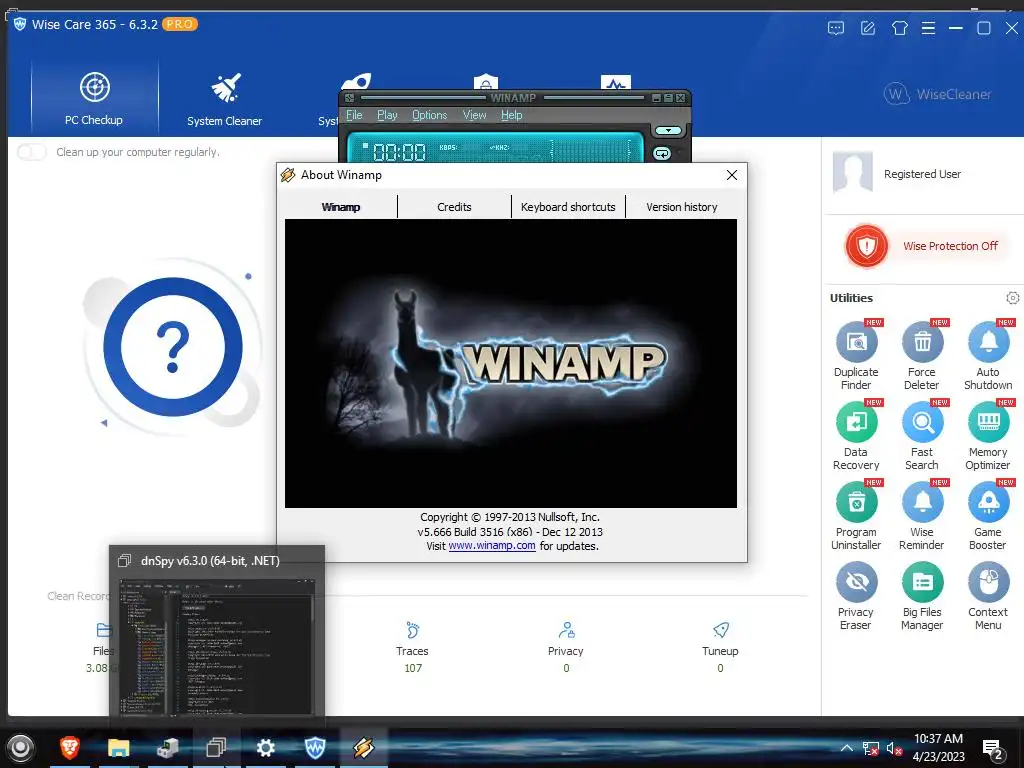Open Winamp Options menu
Viewport: 1024px width, 768px height.
click(x=430, y=115)
